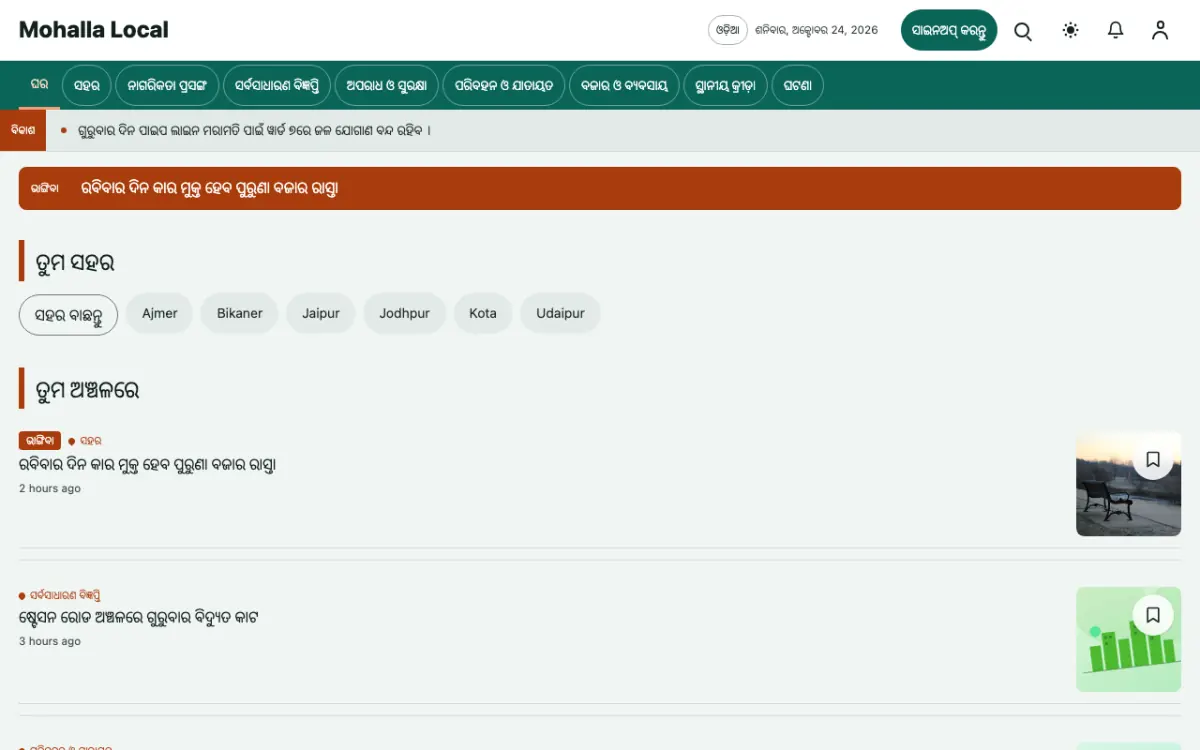Bookmark the green bar chart article

pos(1153,614)
